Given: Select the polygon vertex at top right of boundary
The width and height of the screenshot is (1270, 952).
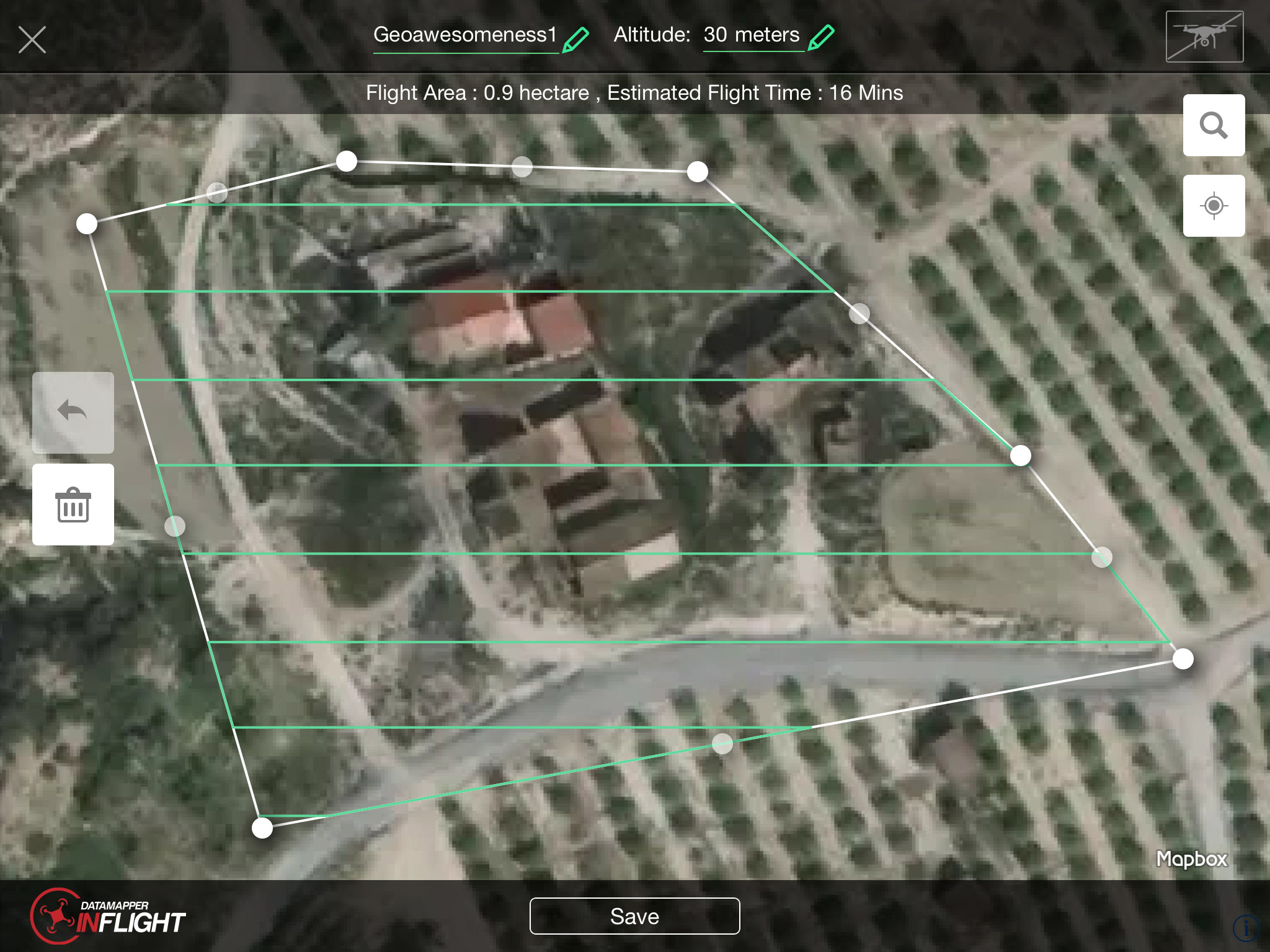Looking at the screenshot, I should tap(698, 172).
